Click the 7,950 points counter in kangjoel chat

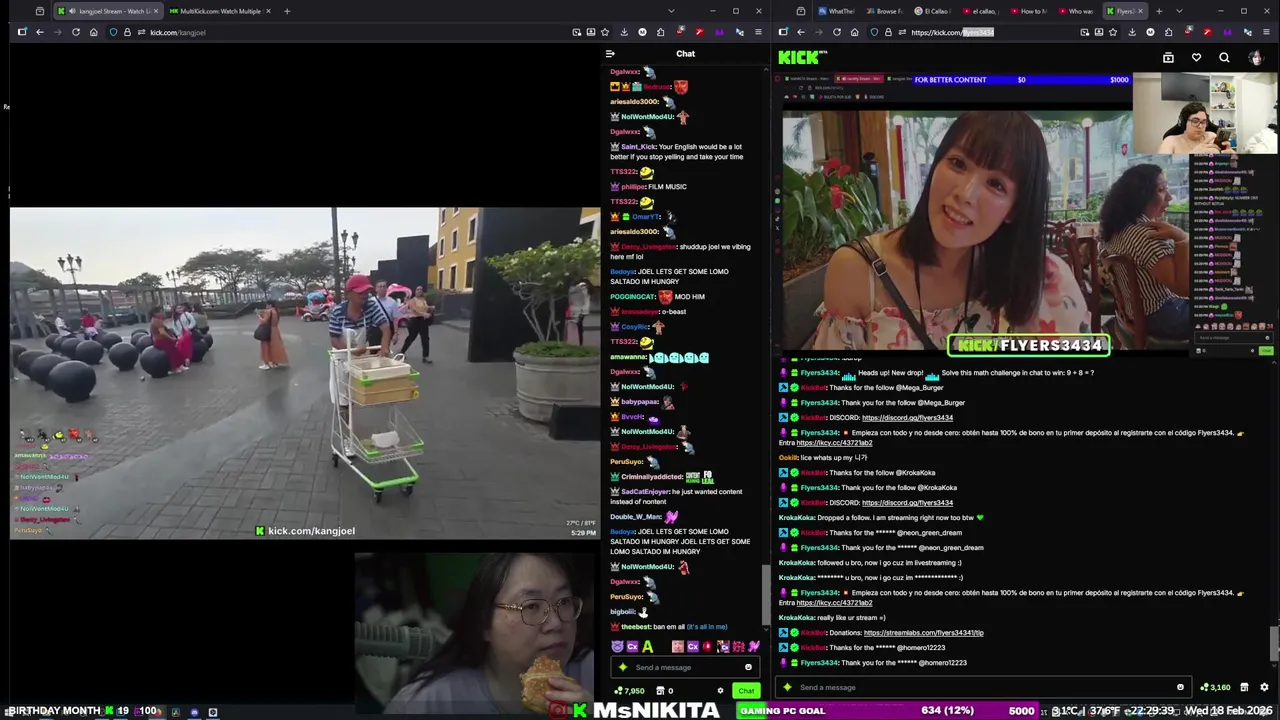click(630, 691)
